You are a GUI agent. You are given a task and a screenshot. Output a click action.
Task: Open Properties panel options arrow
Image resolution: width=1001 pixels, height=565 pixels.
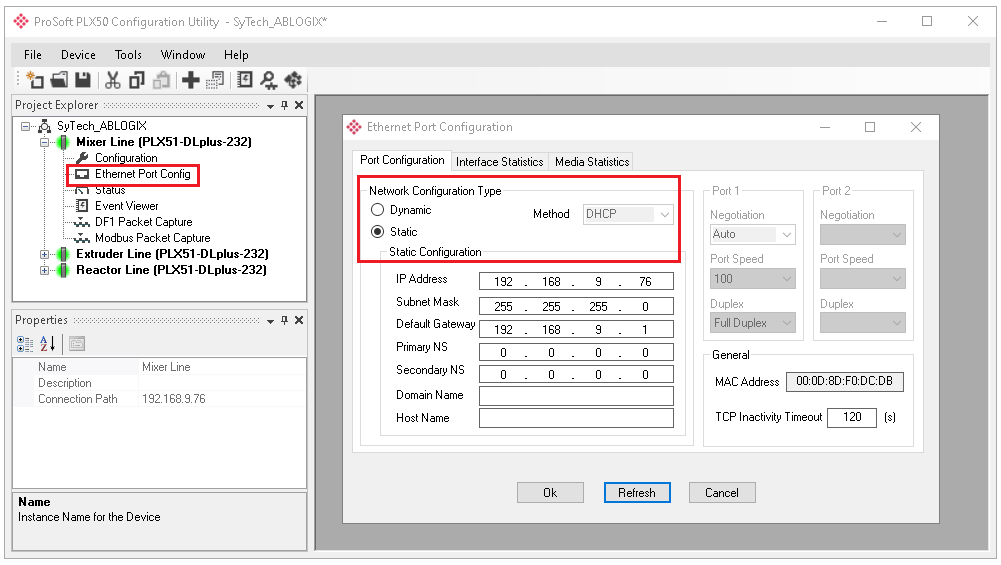point(271,321)
